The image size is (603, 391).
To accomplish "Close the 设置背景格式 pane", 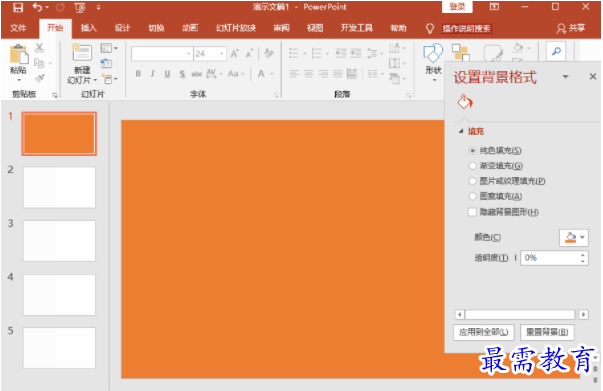I will point(593,77).
